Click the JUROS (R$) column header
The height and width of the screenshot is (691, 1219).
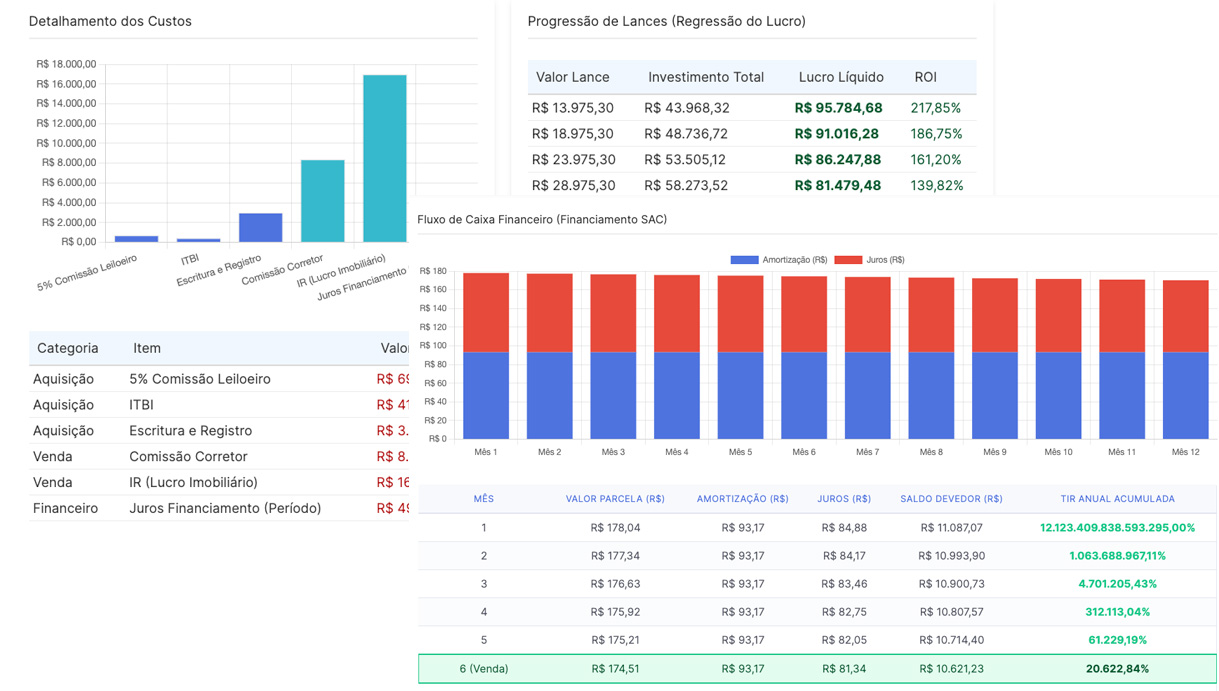[x=844, y=499]
